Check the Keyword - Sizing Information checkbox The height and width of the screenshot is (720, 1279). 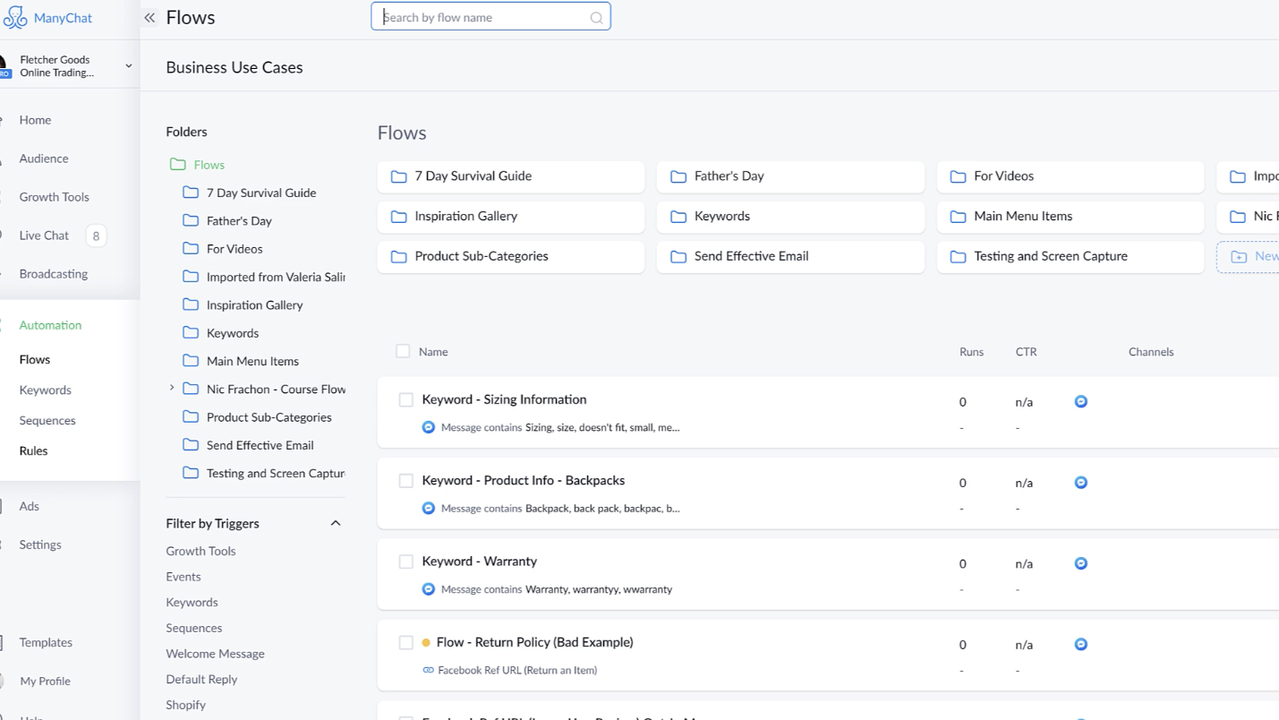click(x=406, y=400)
